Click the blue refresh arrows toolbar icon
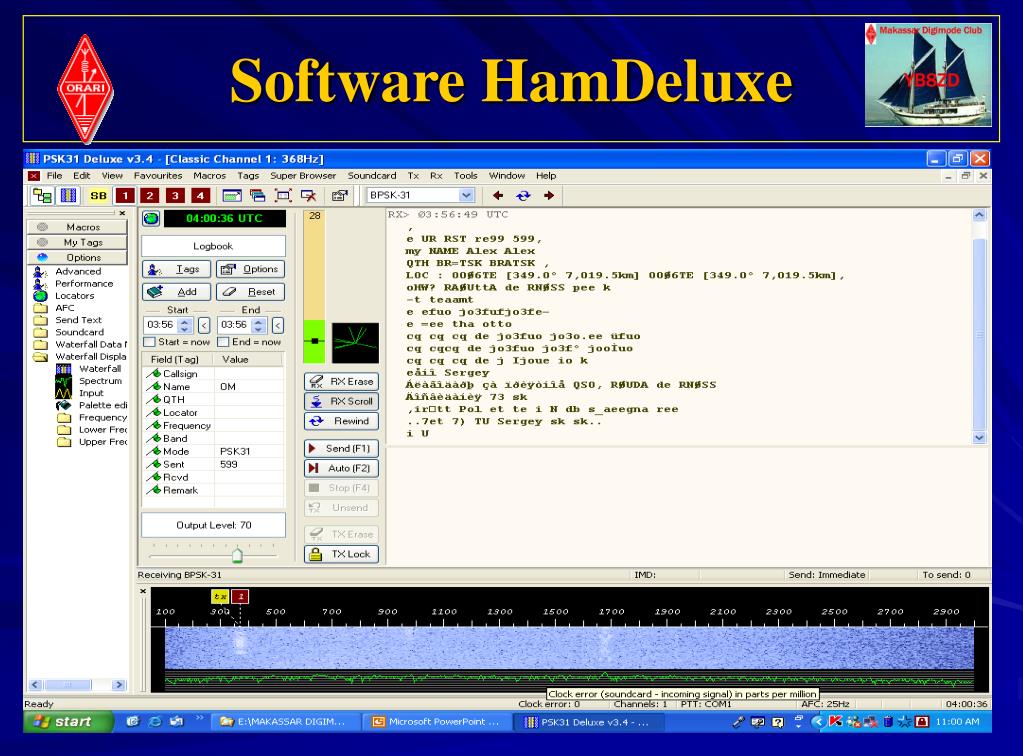Image resolution: width=1023 pixels, height=756 pixels. click(523, 195)
